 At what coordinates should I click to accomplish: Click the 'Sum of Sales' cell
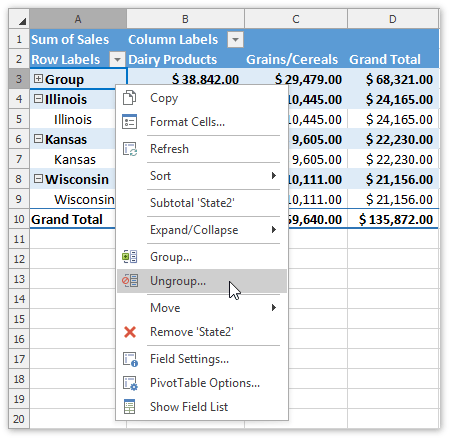[78, 40]
